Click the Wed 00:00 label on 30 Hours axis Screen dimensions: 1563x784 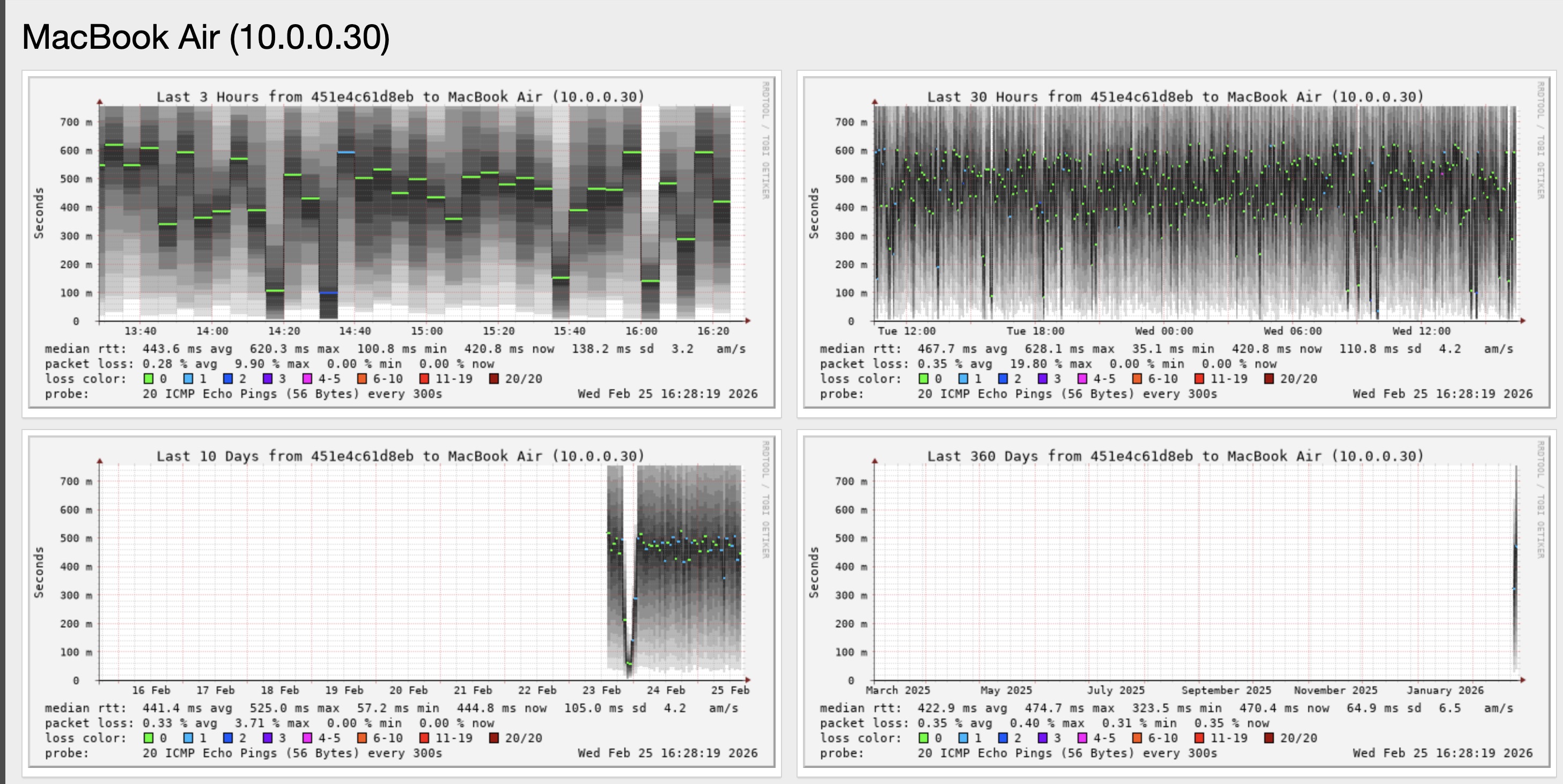tap(1163, 331)
